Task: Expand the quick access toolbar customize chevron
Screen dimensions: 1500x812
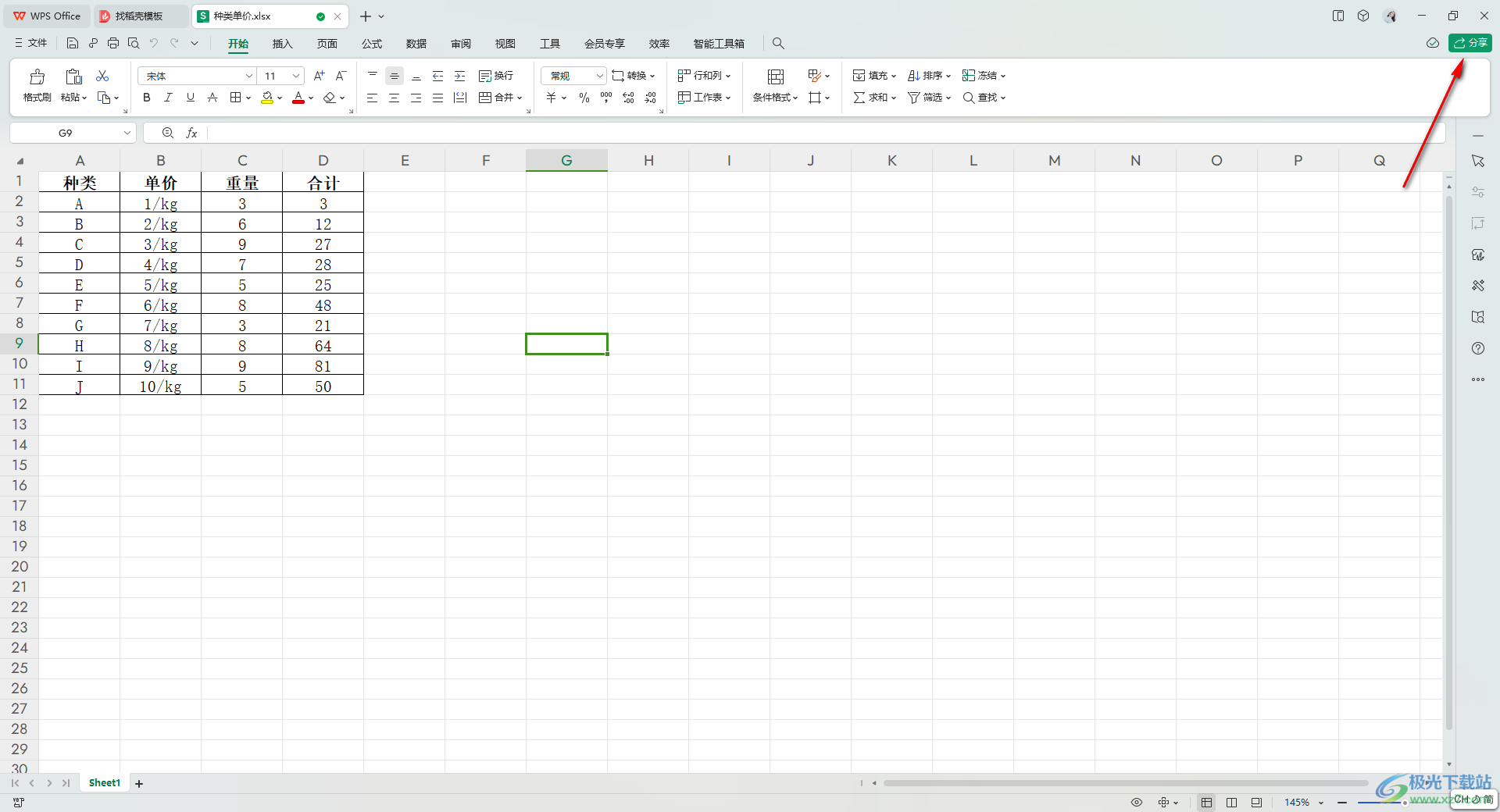Action: click(x=195, y=44)
